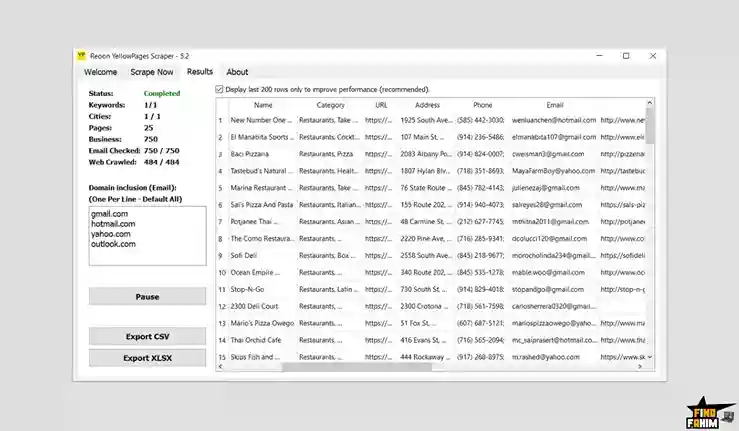Sort by the Category column header
739x431 pixels.
330,105
